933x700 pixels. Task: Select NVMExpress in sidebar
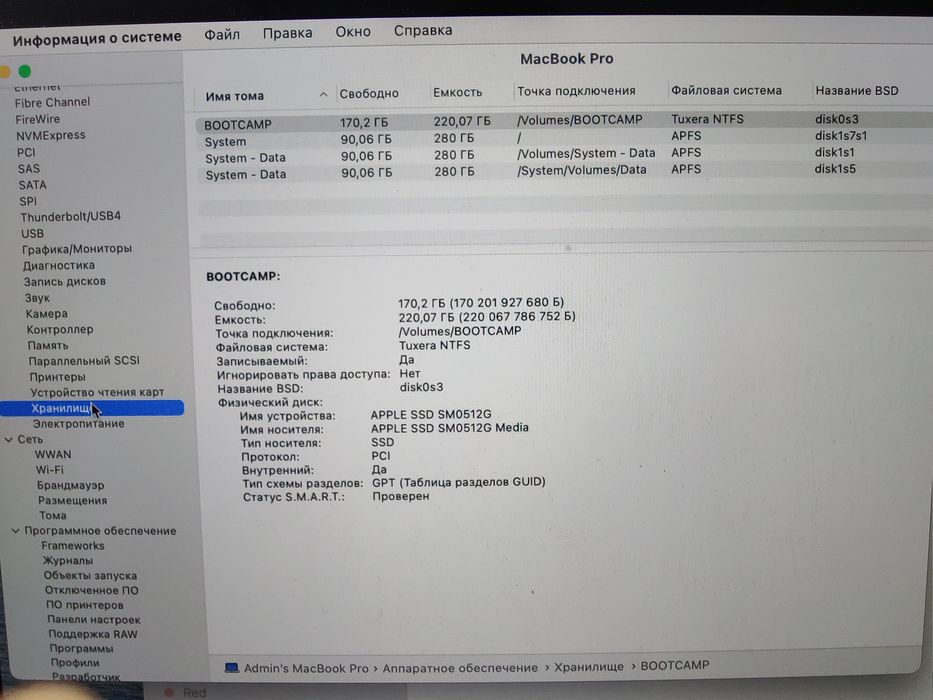coord(51,136)
